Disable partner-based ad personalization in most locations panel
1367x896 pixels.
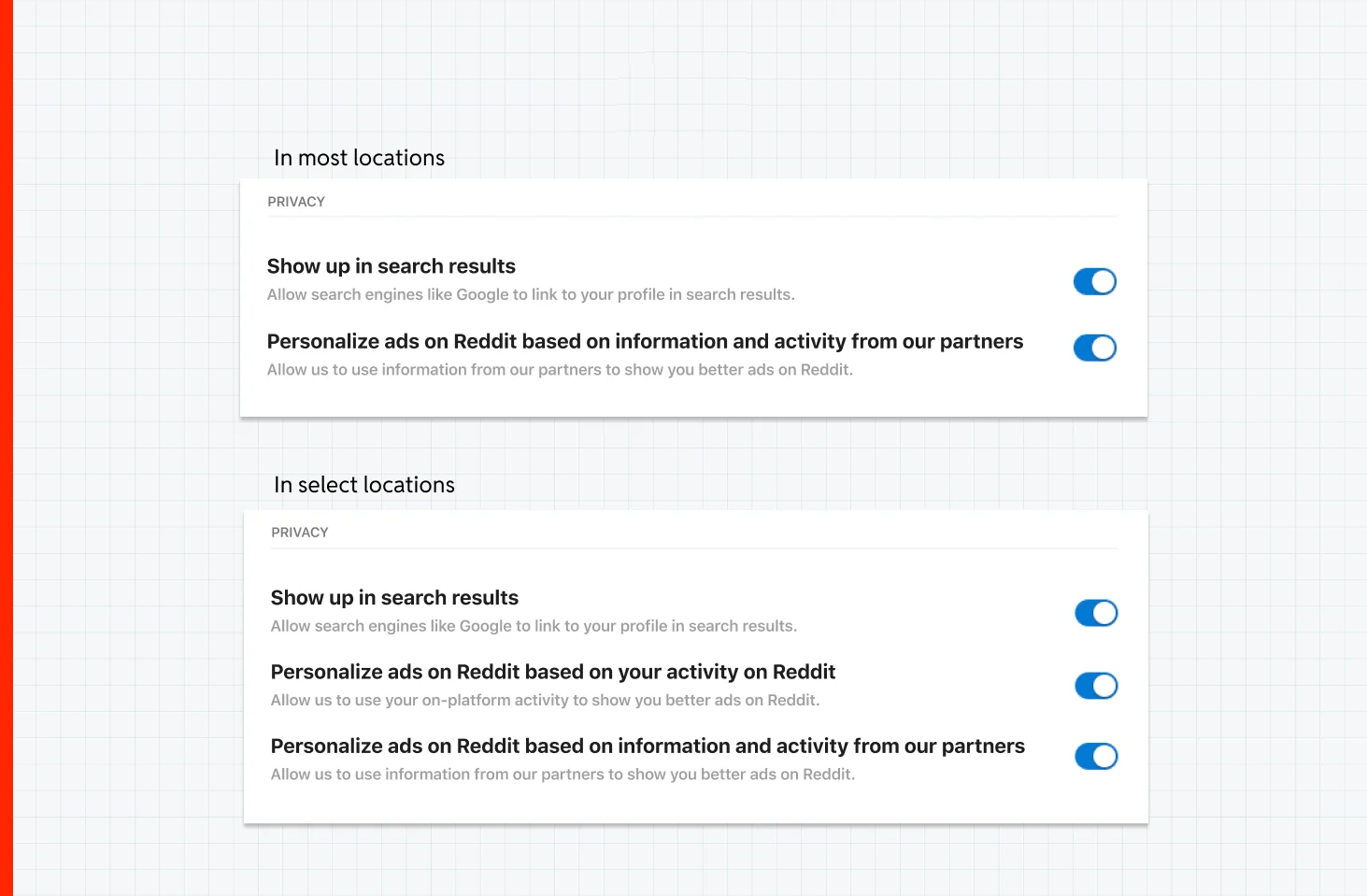(x=1094, y=348)
